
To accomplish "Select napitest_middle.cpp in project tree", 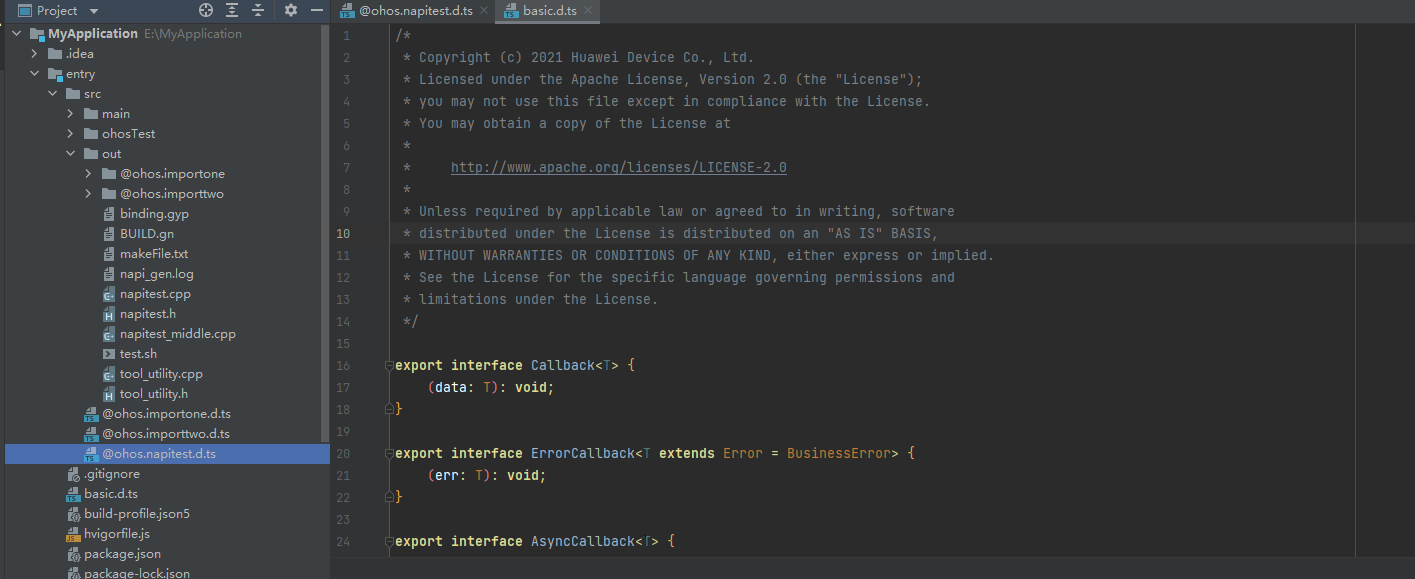I will pyautogui.click(x=177, y=334).
